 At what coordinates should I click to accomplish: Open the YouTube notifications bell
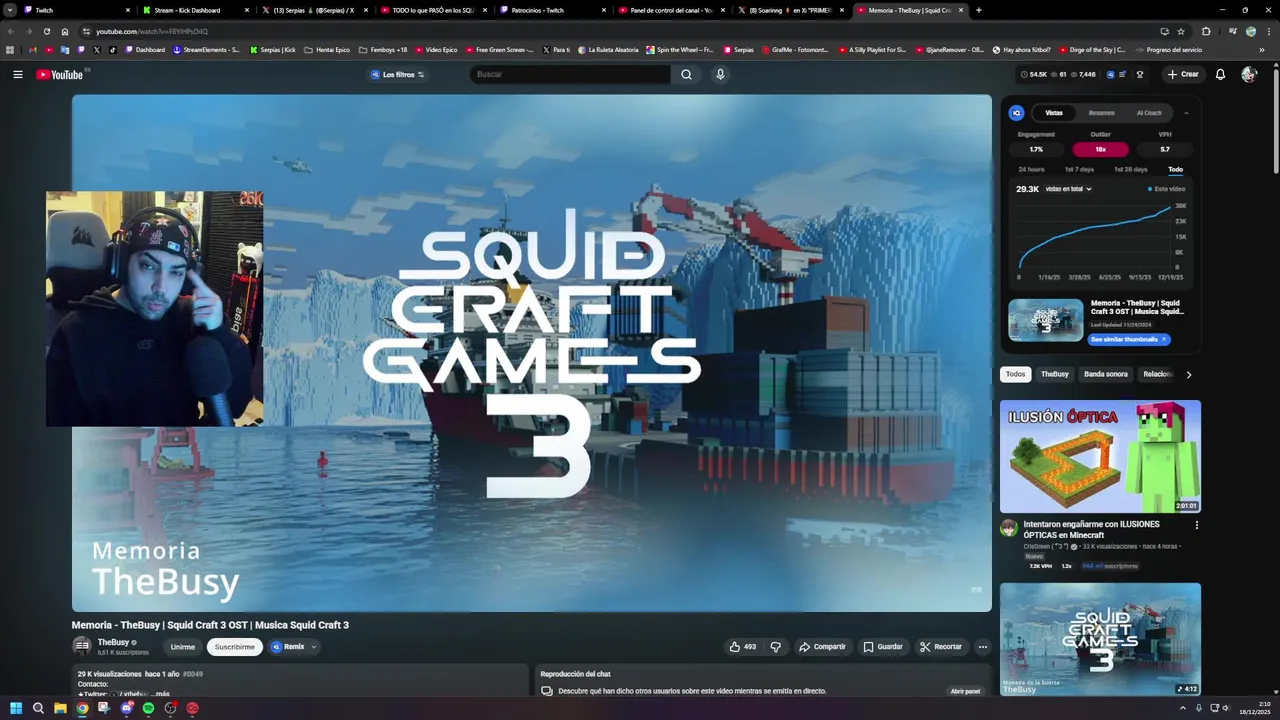tap(1220, 74)
